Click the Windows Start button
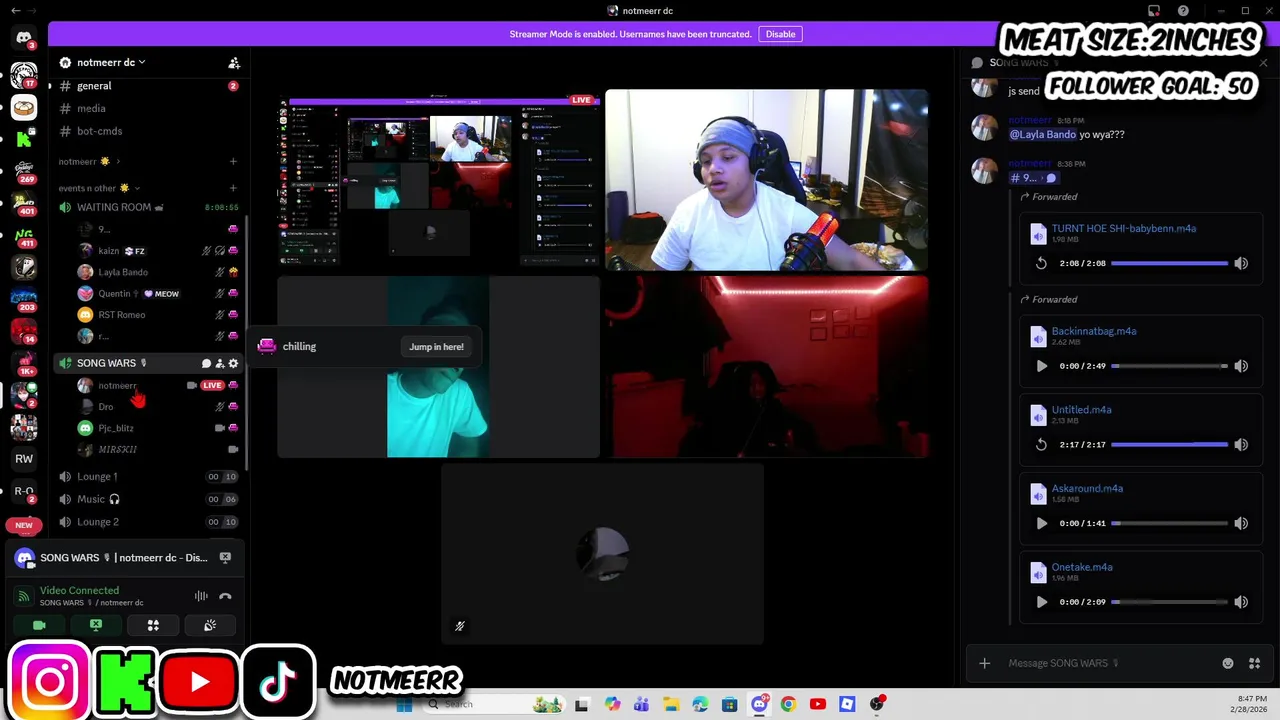The width and height of the screenshot is (1280, 720). 404,704
